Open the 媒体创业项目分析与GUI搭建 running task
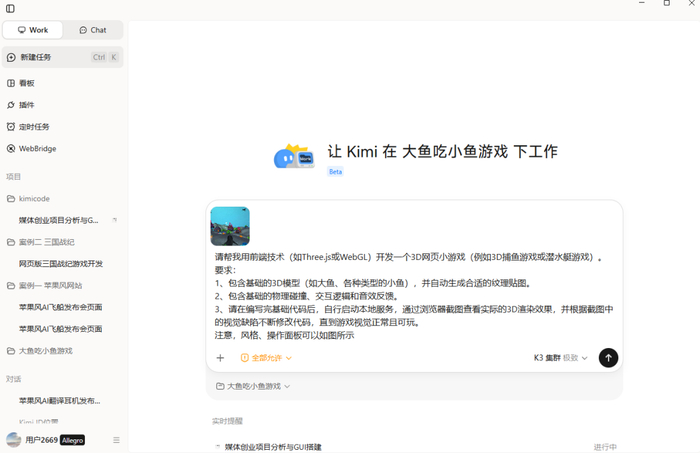 (x=273, y=447)
